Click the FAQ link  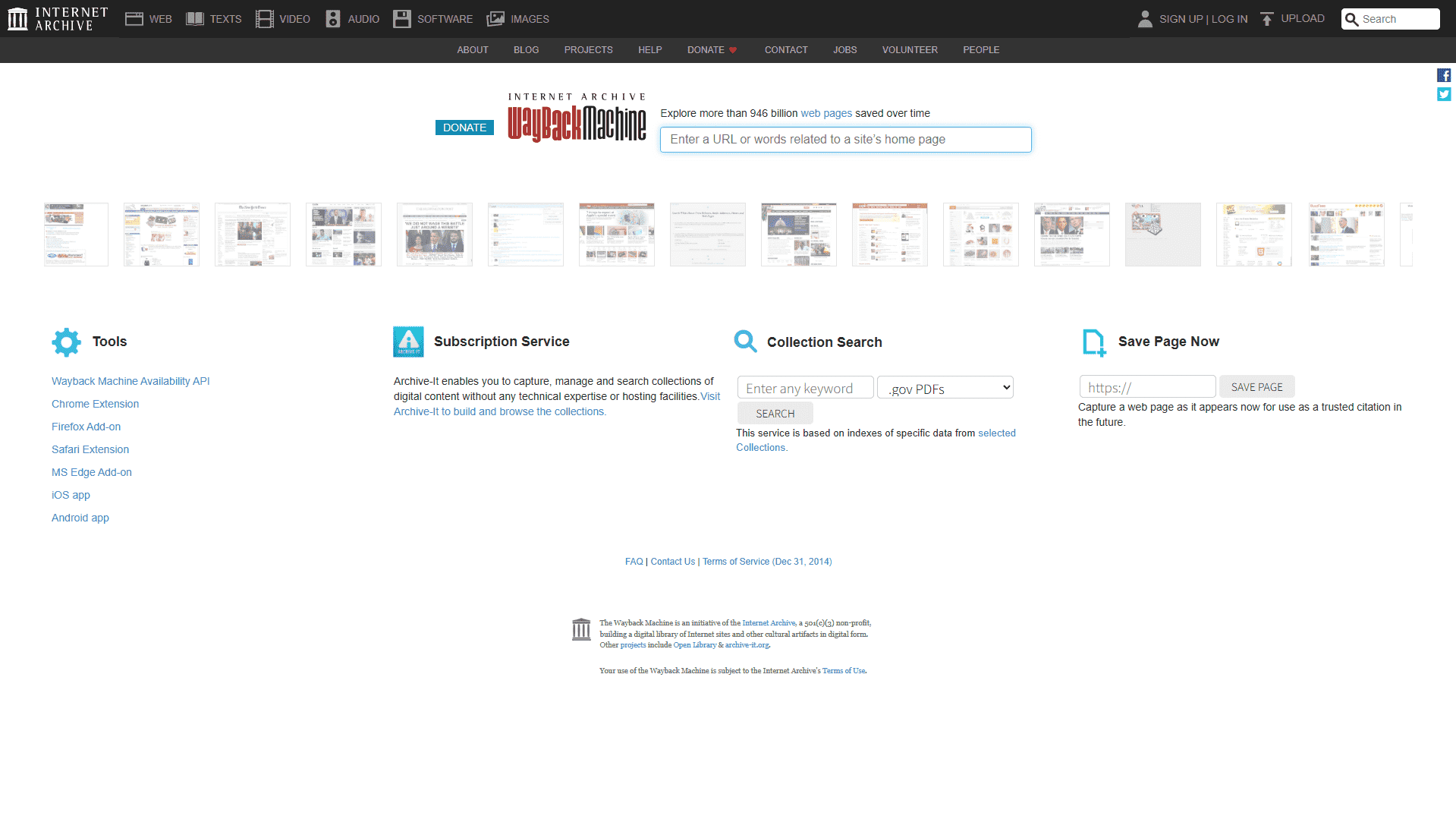pyautogui.click(x=634, y=562)
